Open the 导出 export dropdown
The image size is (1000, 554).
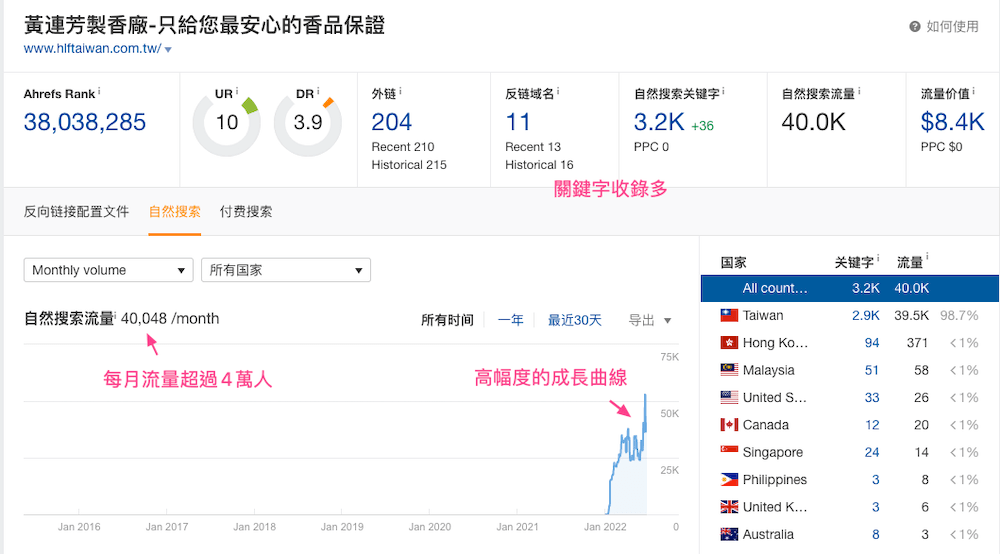tap(650, 320)
